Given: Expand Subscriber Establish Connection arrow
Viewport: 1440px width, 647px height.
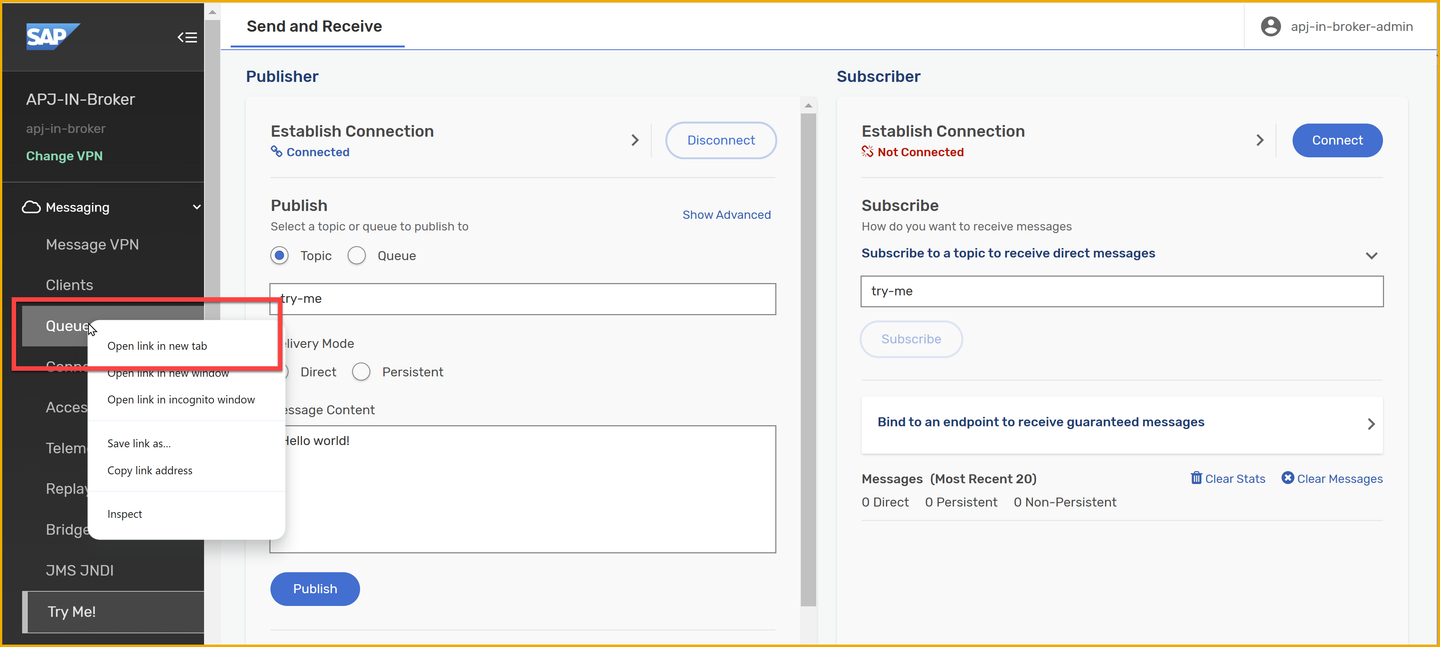Looking at the screenshot, I should click(1260, 140).
